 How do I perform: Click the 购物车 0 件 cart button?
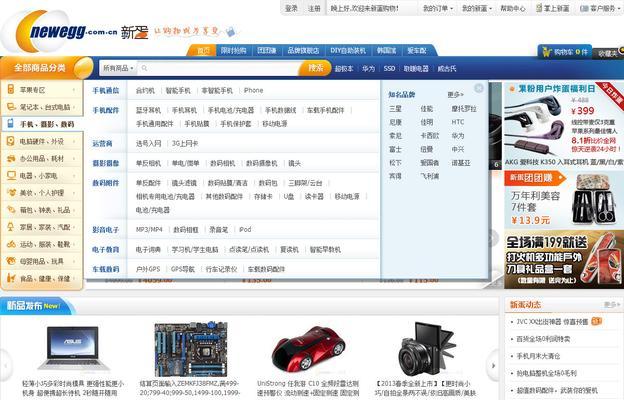coord(565,52)
